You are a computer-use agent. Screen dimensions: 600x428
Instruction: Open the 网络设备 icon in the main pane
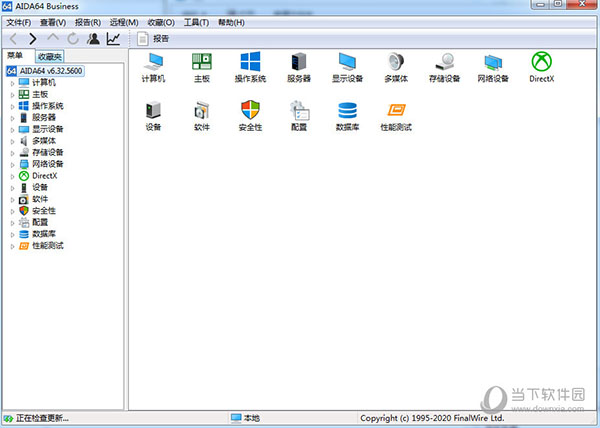click(x=493, y=68)
